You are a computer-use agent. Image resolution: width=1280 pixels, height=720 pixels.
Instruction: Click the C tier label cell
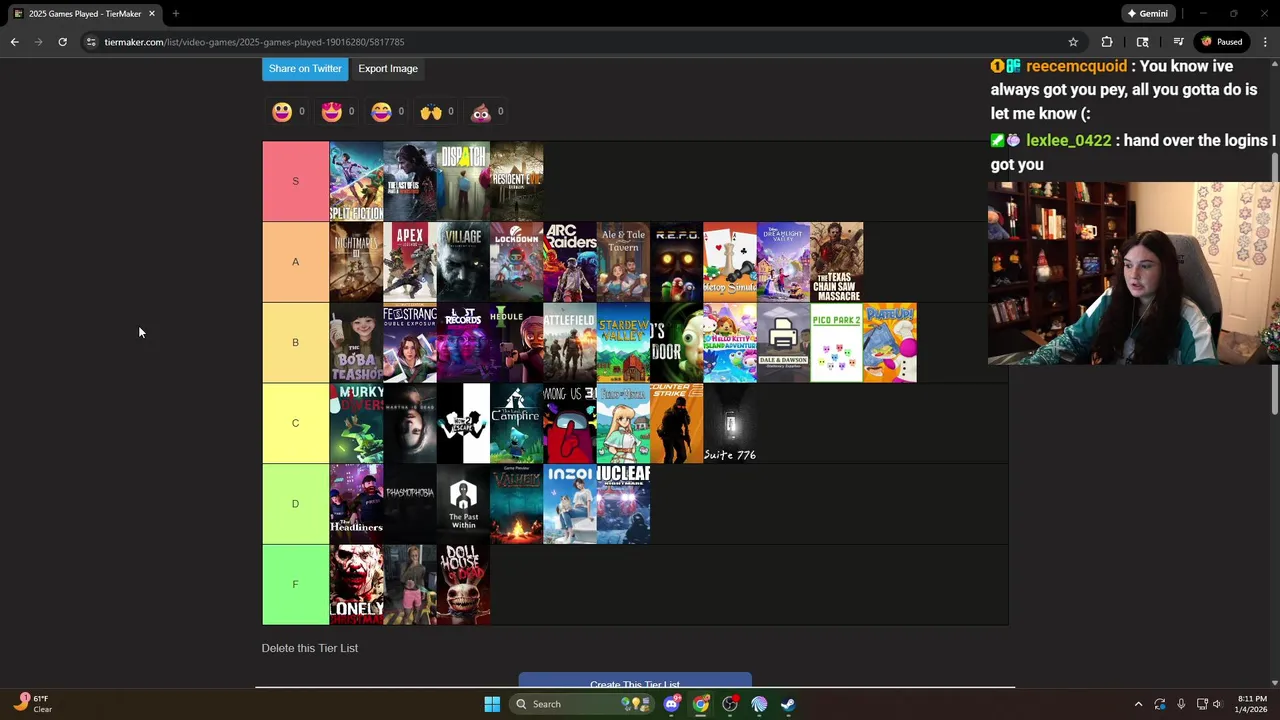[x=295, y=423]
